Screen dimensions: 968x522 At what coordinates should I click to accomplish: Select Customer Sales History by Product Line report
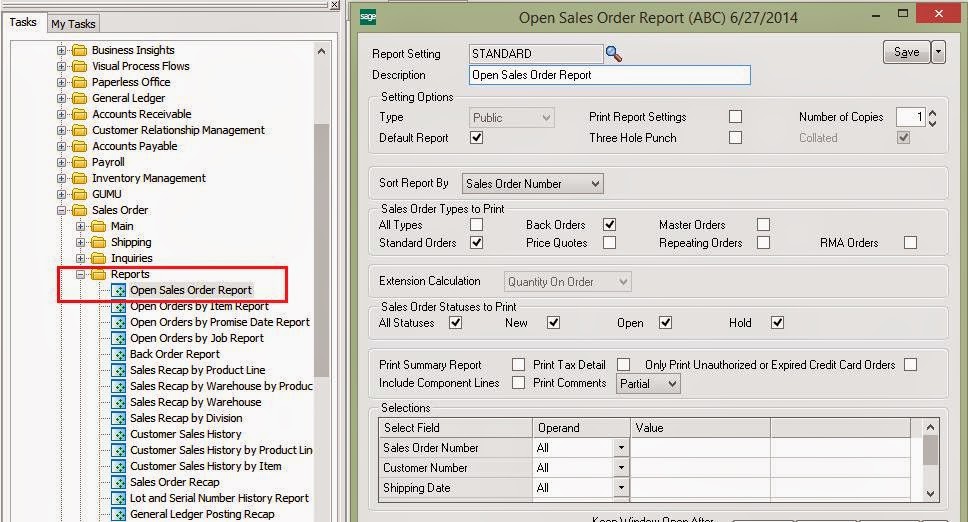click(x=221, y=450)
